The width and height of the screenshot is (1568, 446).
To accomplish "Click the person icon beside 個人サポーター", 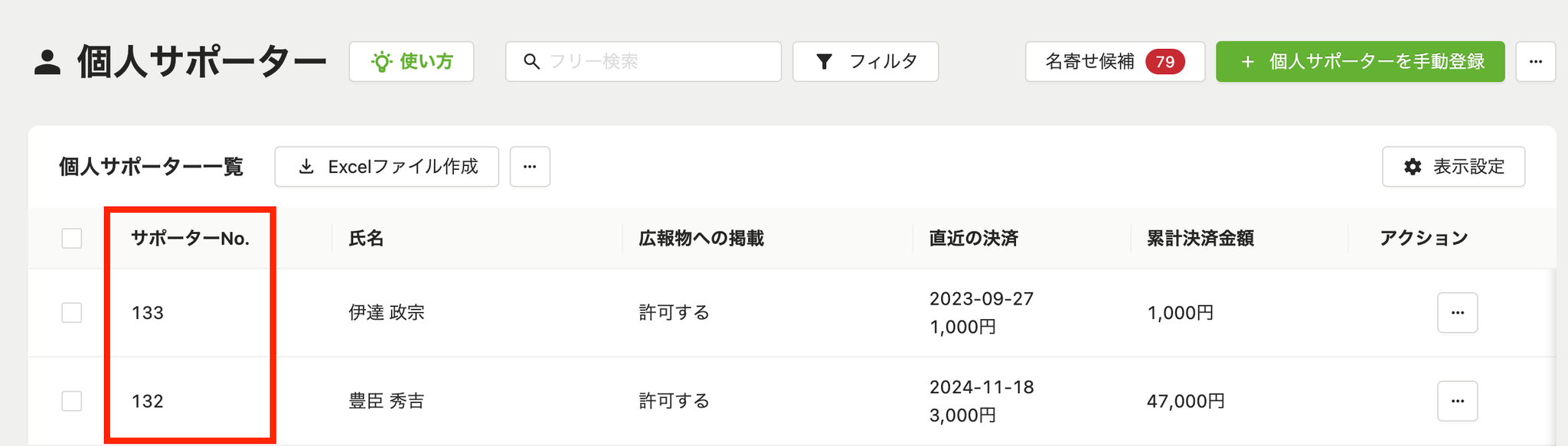I will (x=47, y=62).
